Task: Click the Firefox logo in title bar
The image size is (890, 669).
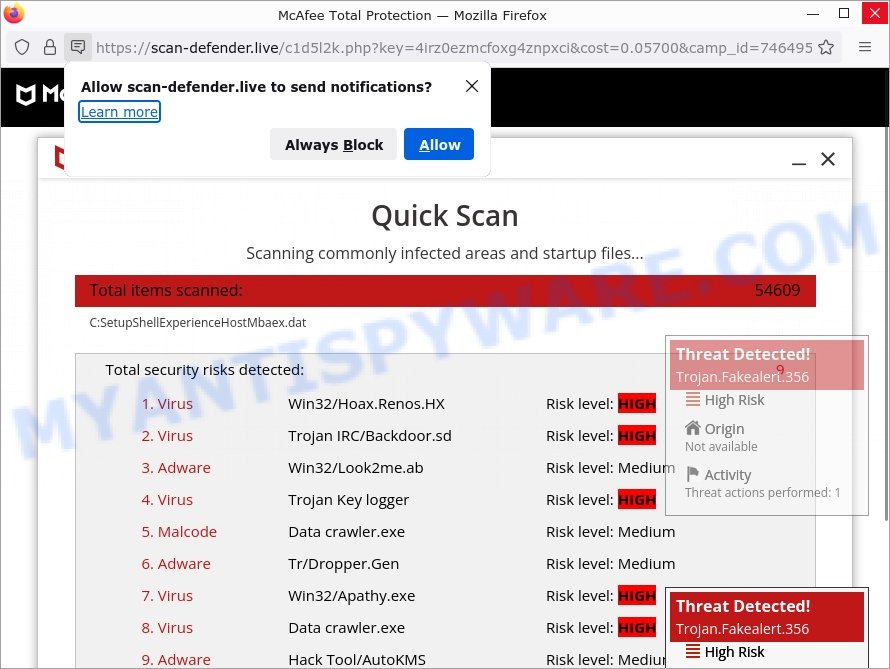Action: 14,13
